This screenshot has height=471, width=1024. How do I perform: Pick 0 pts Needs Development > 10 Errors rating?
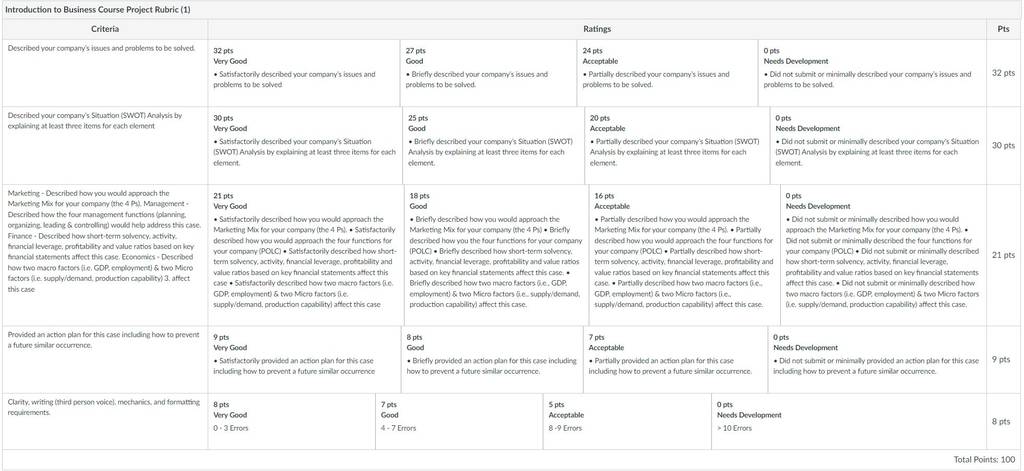click(x=849, y=421)
